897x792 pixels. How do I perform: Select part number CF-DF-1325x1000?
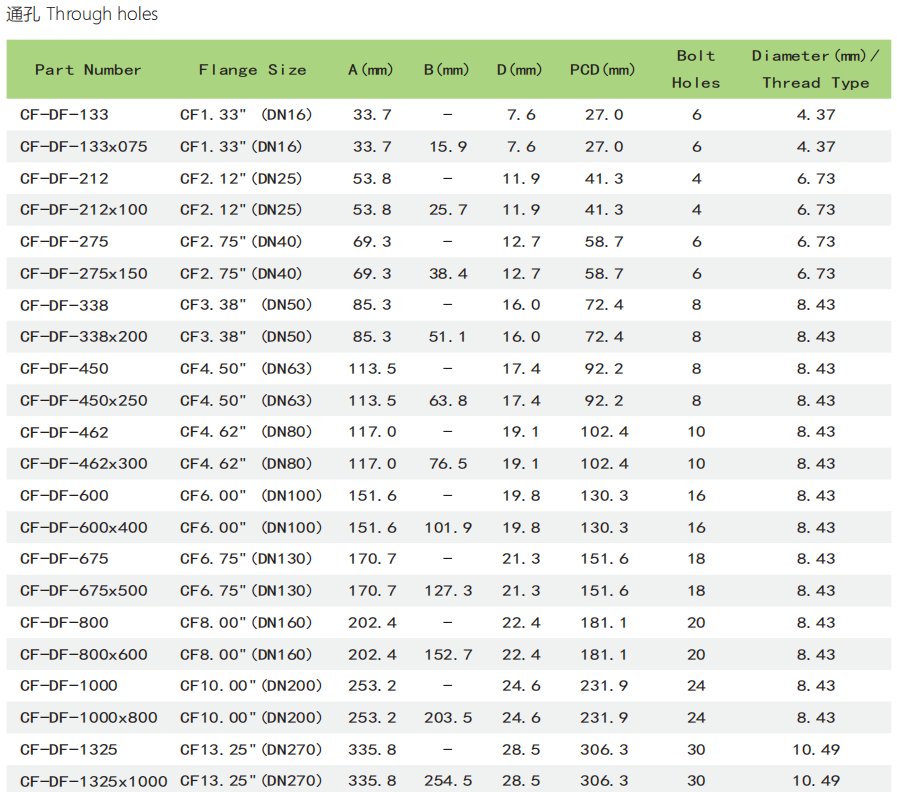point(93,781)
